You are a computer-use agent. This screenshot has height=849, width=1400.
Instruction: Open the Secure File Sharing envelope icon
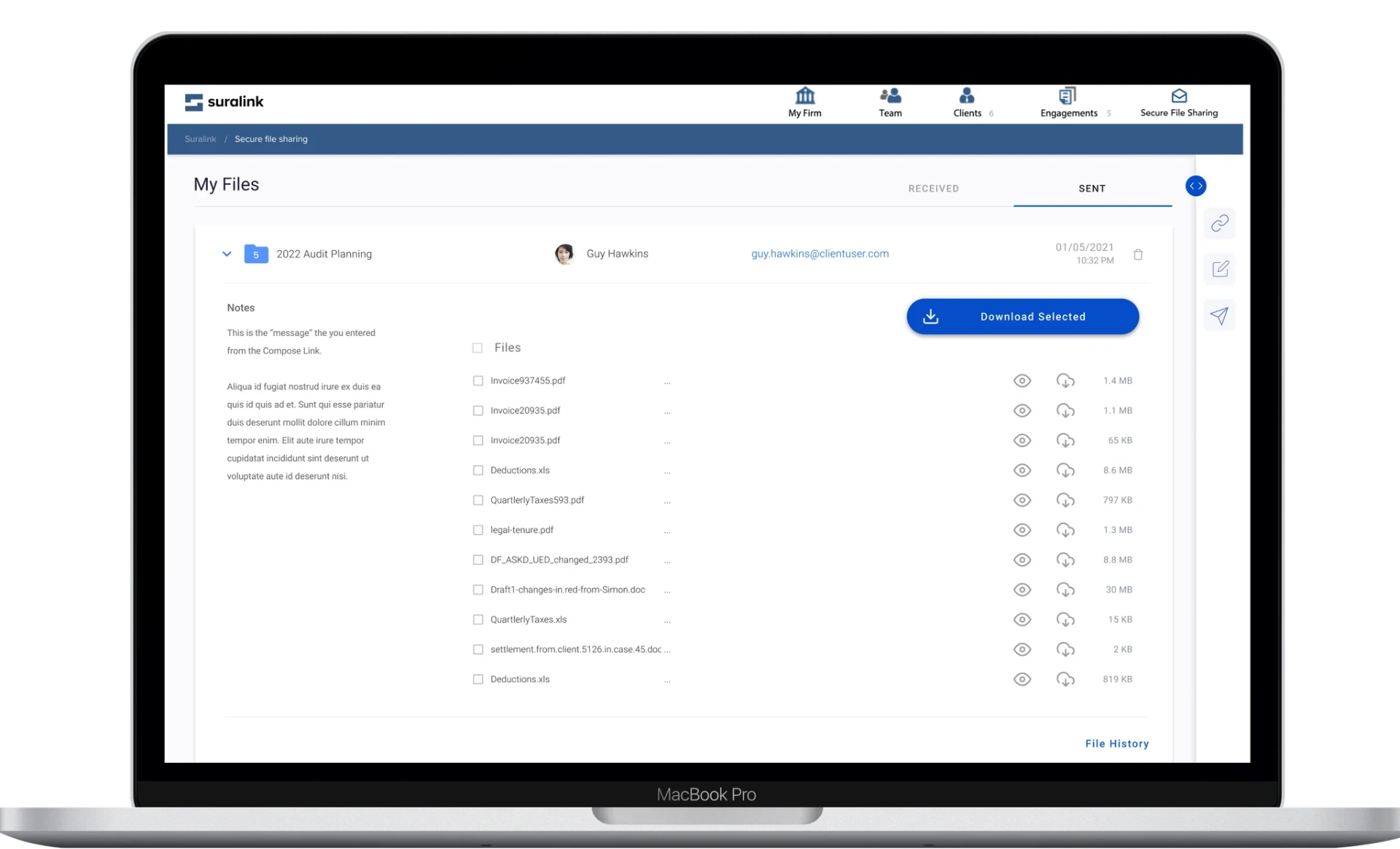coord(1179,95)
